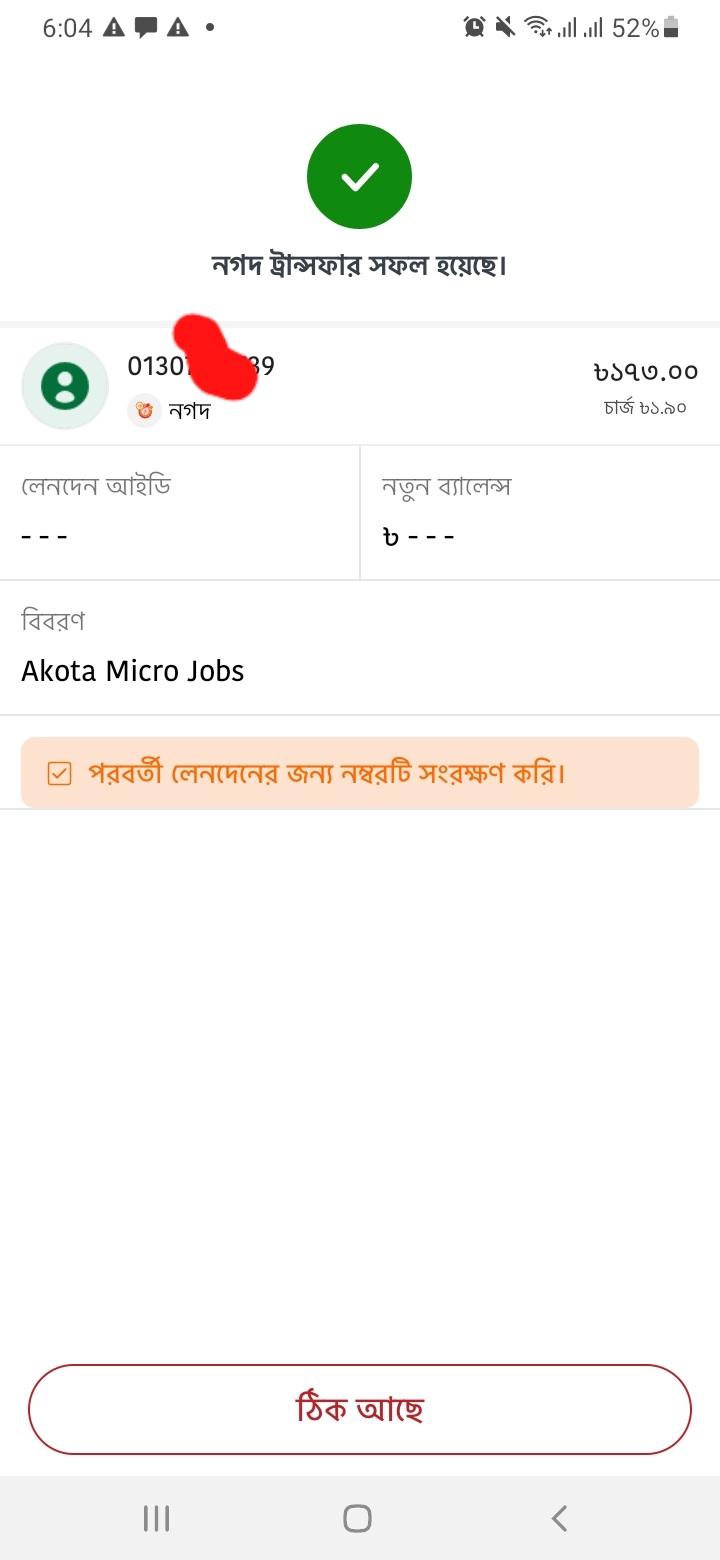This screenshot has height=1560, width=720.
Task: Tap the message notification status icon
Action: coord(146,28)
